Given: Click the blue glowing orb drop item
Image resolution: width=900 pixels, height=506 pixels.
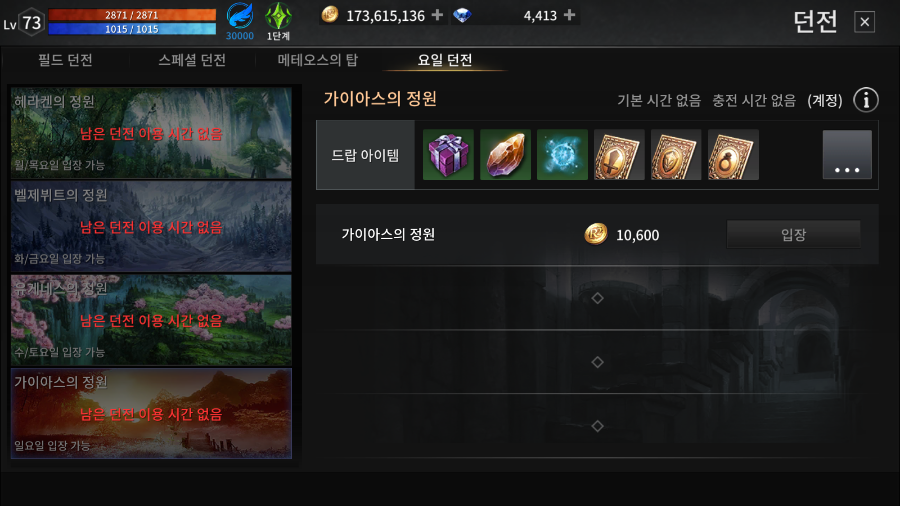Looking at the screenshot, I should click(x=562, y=154).
